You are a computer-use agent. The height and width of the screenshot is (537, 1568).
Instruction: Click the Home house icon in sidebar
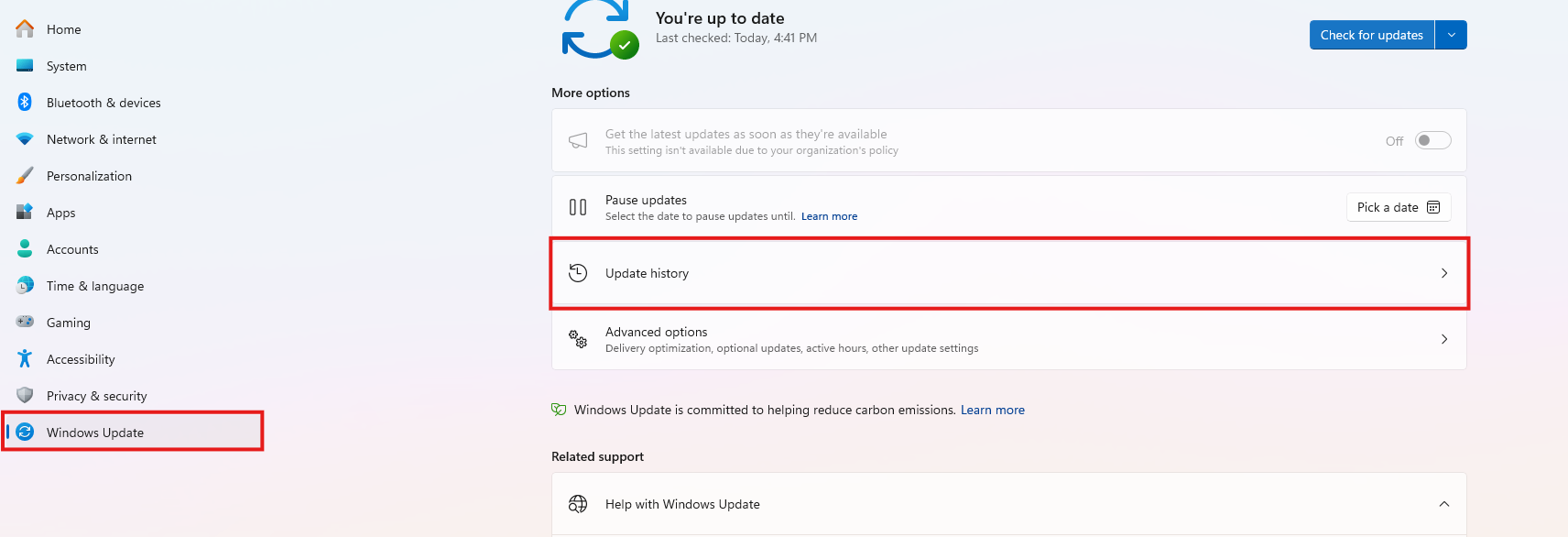click(x=25, y=28)
